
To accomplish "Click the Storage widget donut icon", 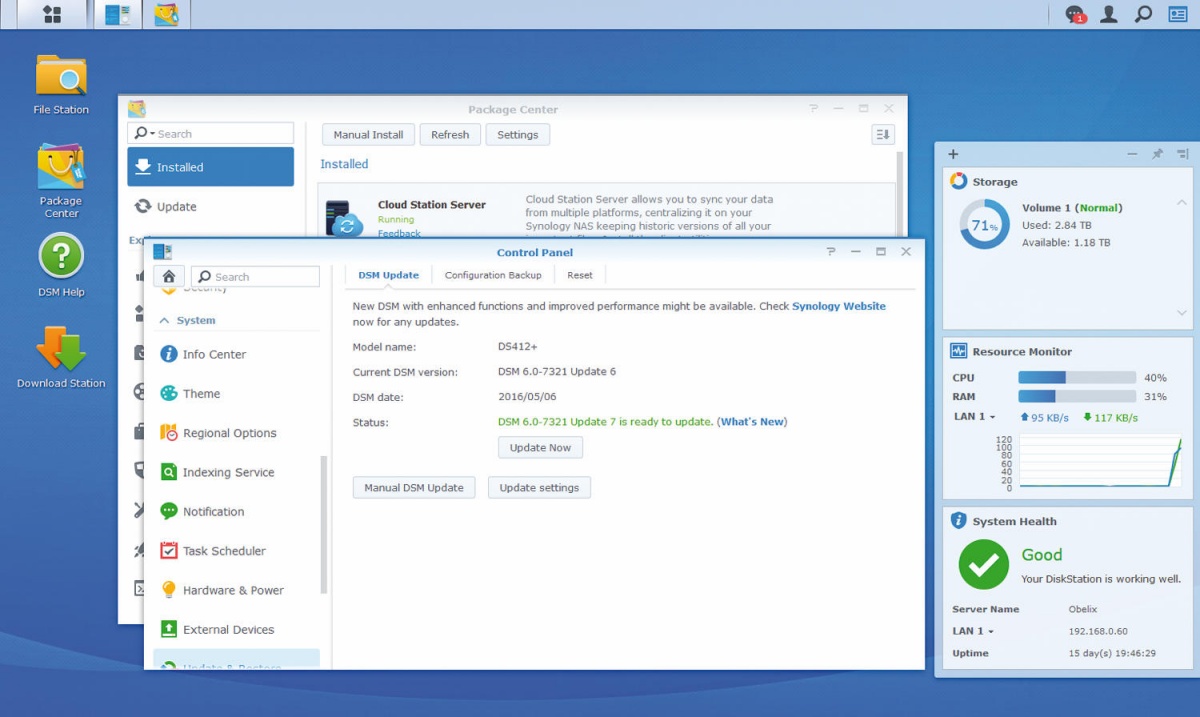I will 958,181.
